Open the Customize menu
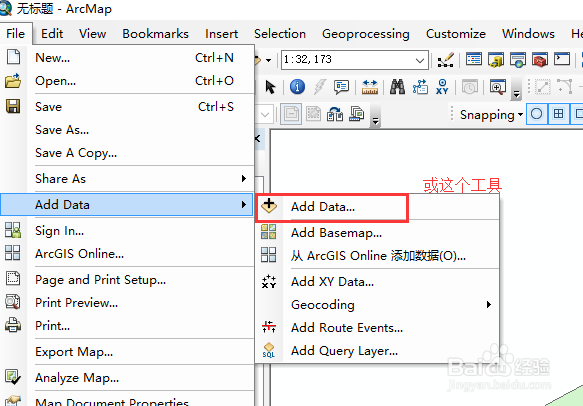The height and width of the screenshot is (406, 583). pyautogui.click(x=455, y=33)
